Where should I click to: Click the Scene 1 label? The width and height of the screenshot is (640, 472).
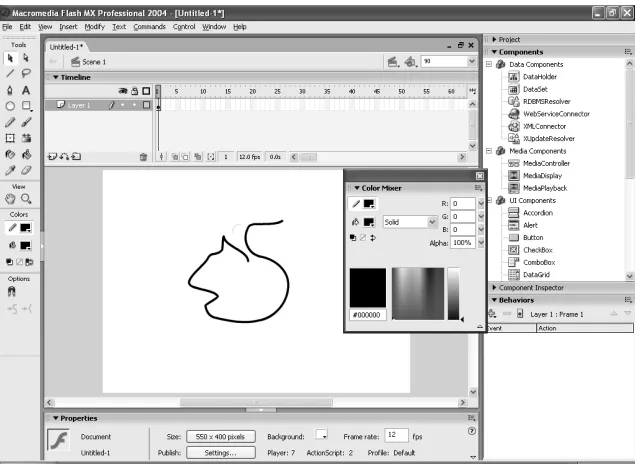click(x=94, y=62)
